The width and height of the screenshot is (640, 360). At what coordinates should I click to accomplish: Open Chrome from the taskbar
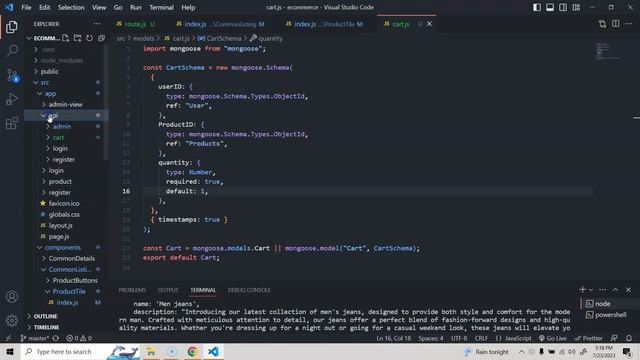pos(192,351)
